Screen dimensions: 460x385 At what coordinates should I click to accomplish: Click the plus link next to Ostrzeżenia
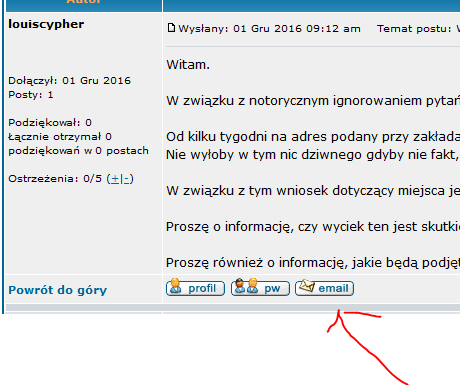pyautogui.click(x=115, y=179)
